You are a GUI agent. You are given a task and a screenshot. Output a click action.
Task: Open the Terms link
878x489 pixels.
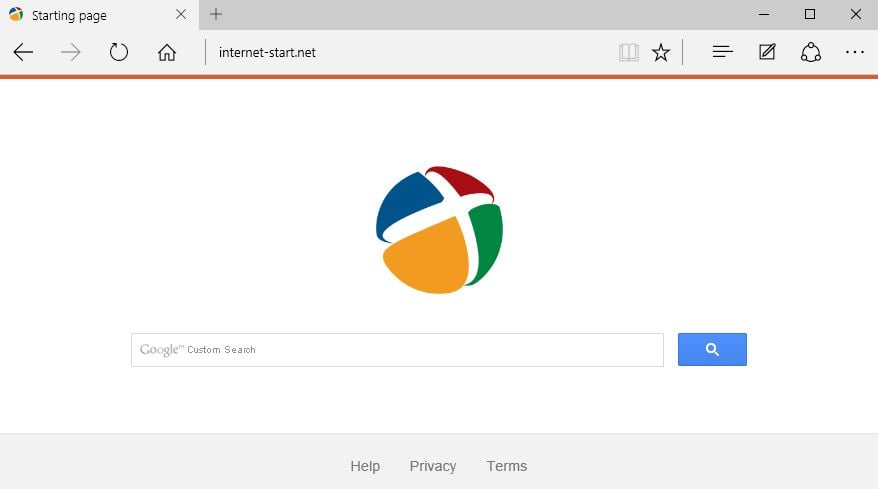click(507, 466)
